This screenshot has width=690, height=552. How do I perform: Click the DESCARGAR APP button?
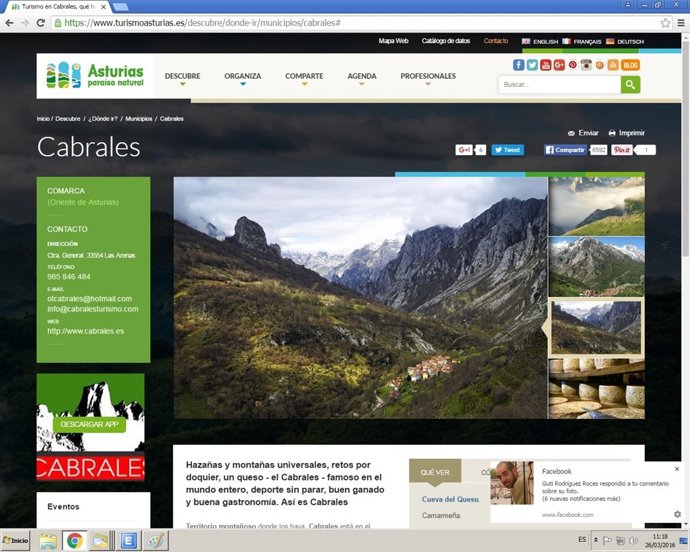[89, 424]
